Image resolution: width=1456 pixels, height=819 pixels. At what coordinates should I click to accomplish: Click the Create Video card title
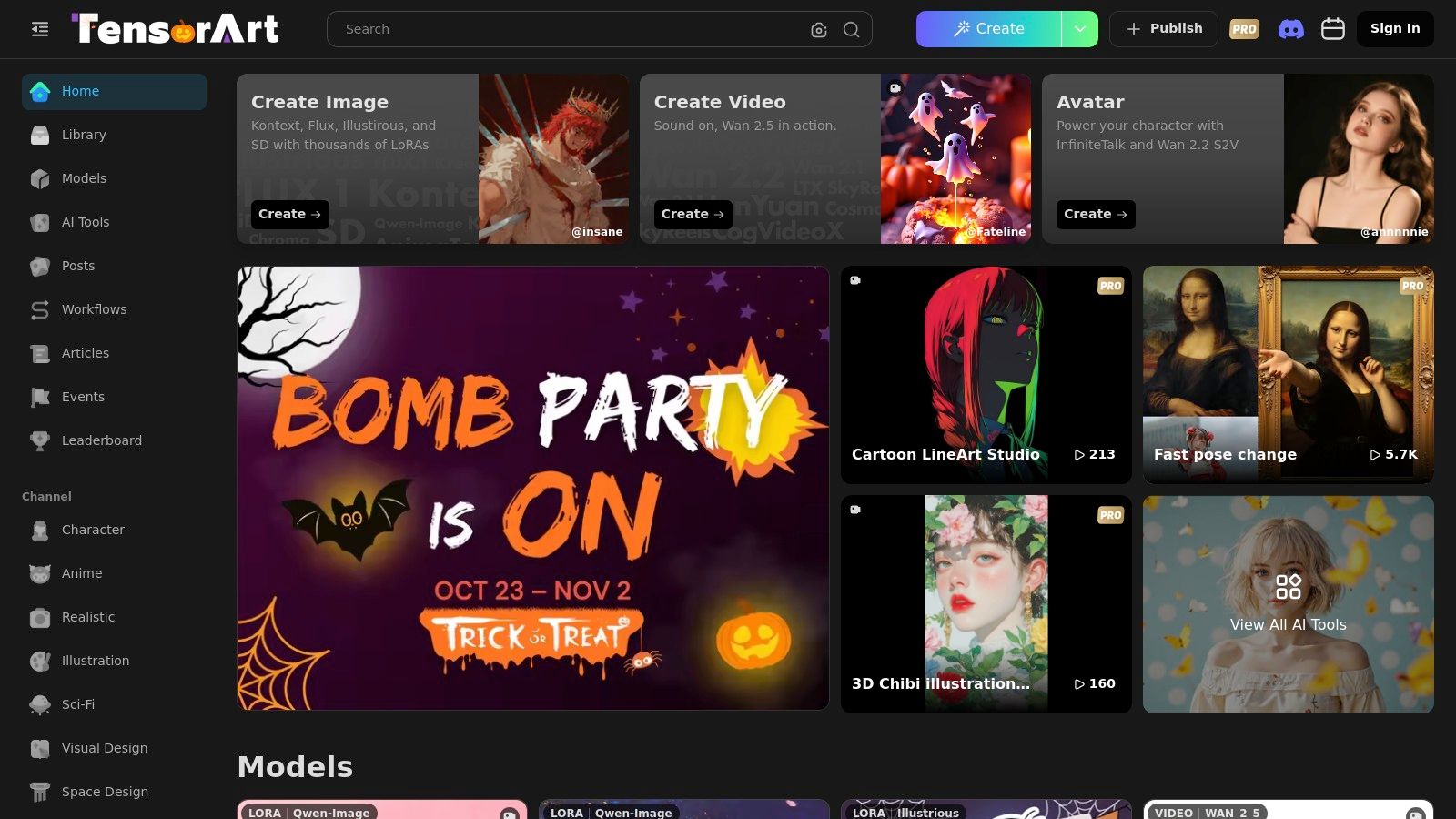pyautogui.click(x=720, y=102)
